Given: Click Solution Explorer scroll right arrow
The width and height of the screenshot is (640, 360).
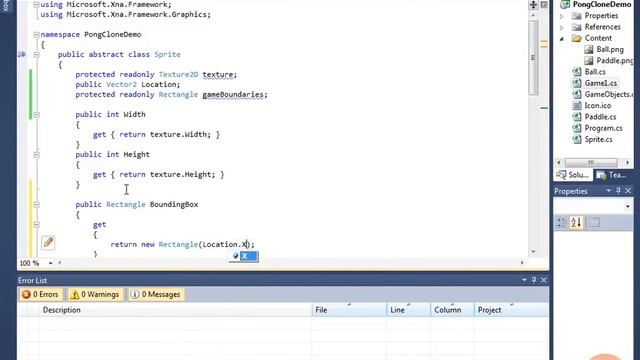Looking at the screenshot, I should pyautogui.click(x=627, y=162).
